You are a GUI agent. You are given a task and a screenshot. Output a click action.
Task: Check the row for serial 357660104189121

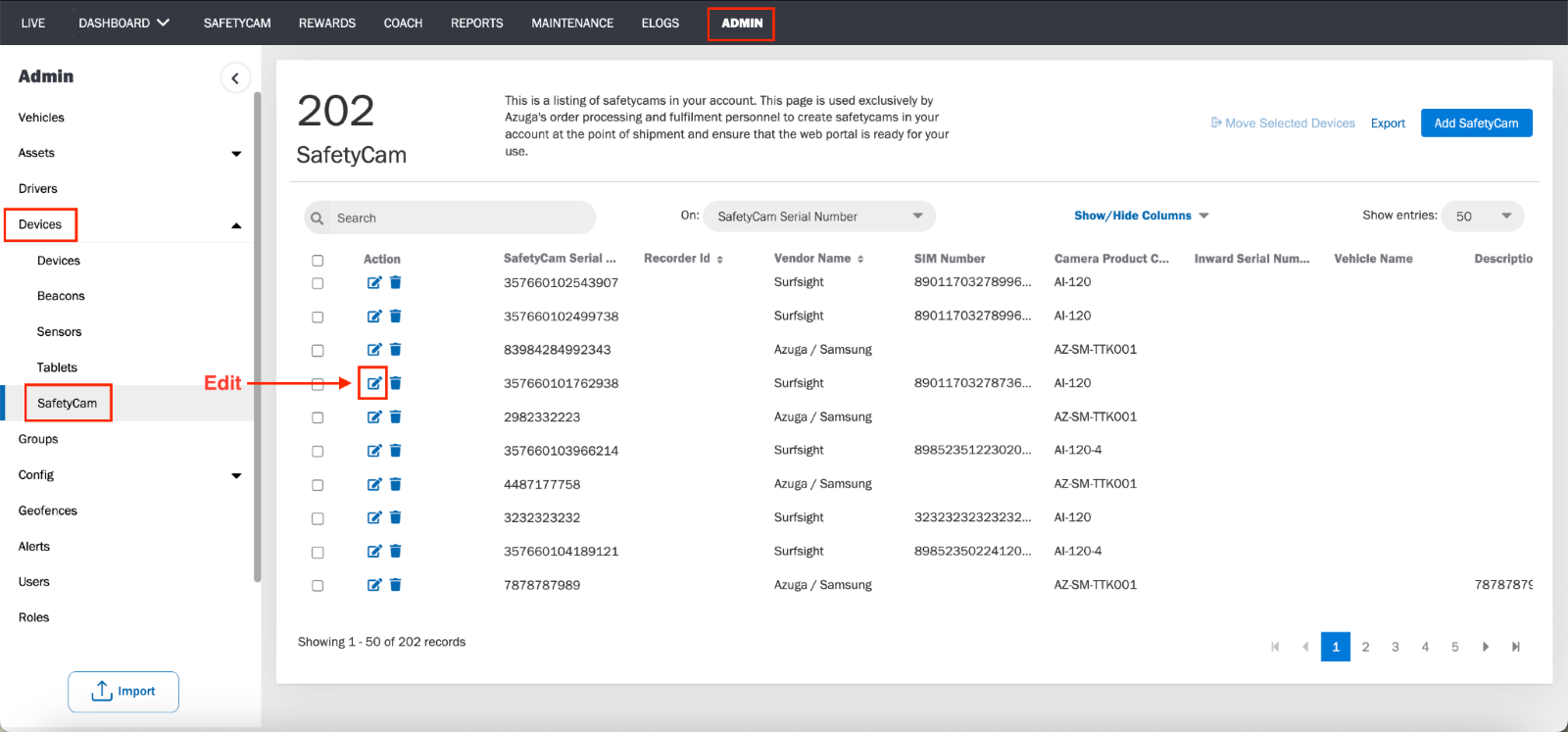click(318, 553)
